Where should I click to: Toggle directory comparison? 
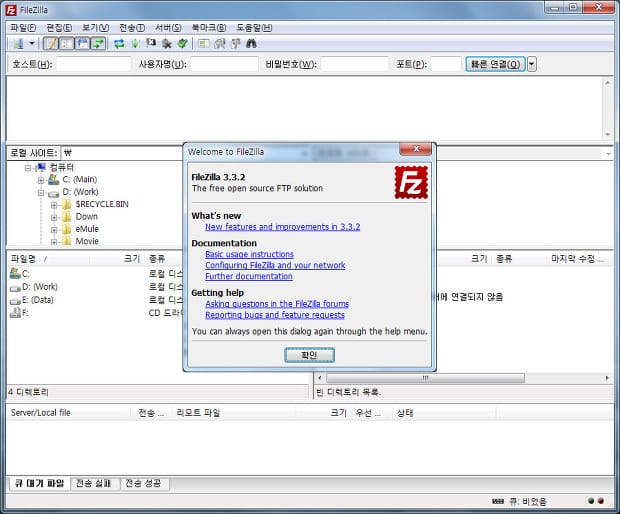219,43
